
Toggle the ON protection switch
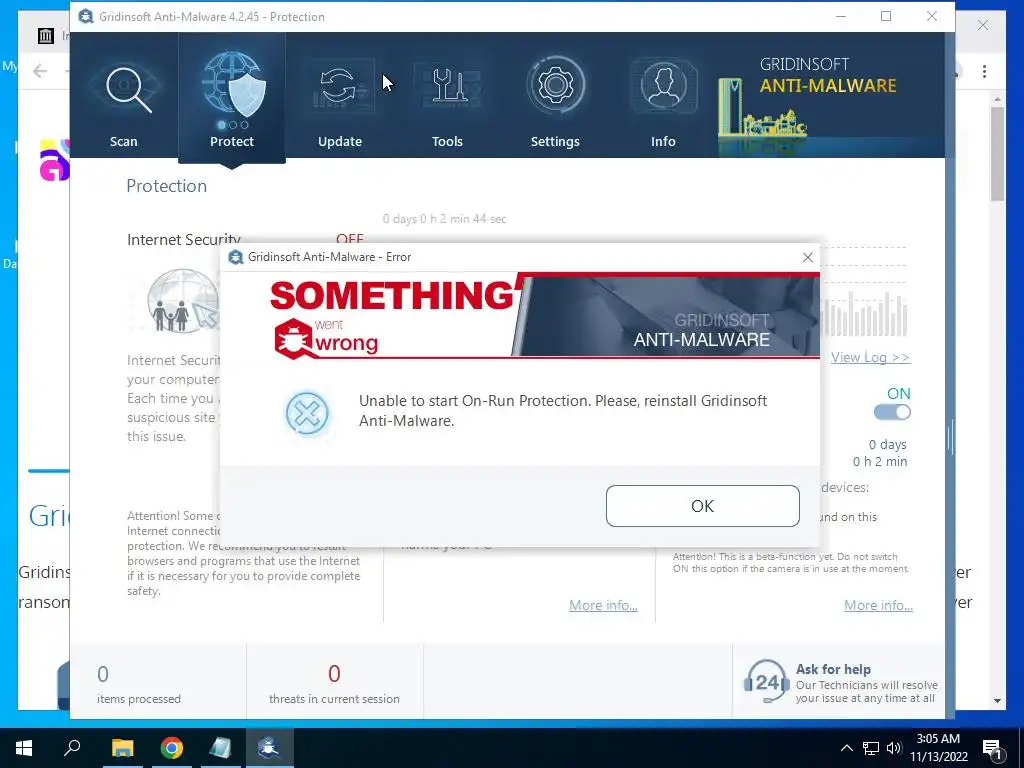[892, 412]
